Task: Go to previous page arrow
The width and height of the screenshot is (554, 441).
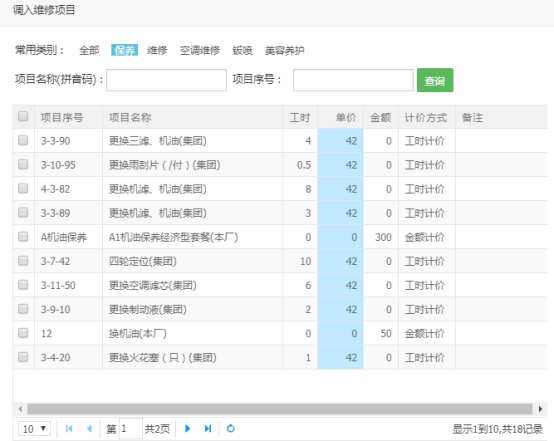Action: tap(89, 429)
